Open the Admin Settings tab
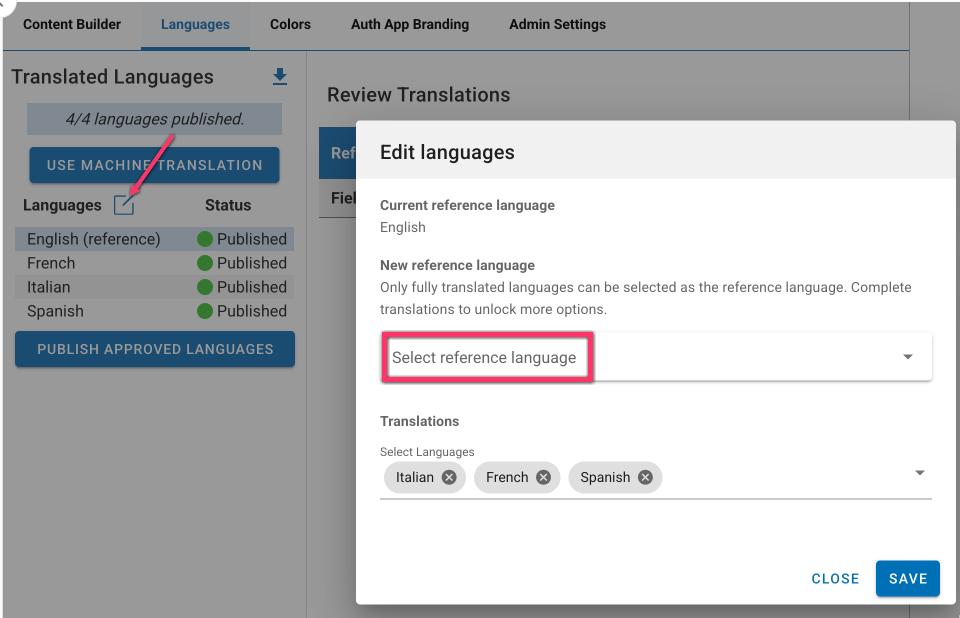960x618 pixels. click(557, 24)
